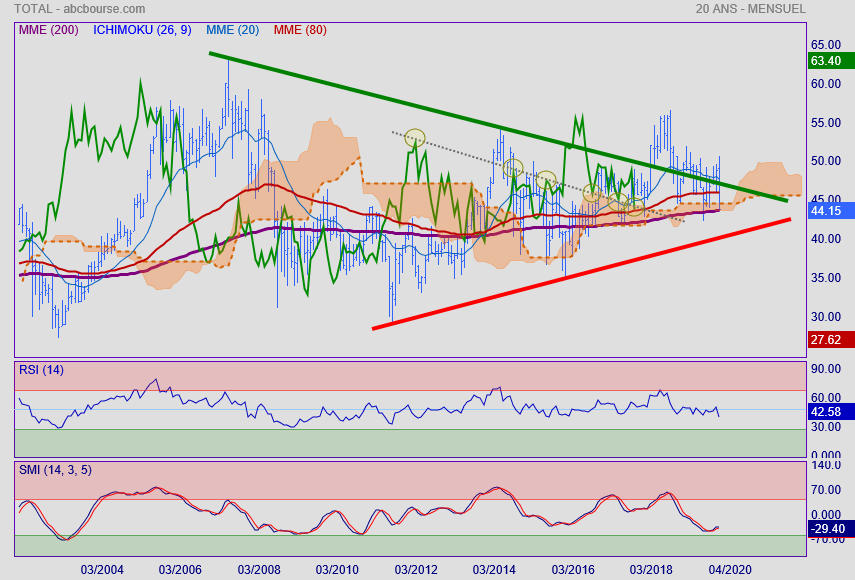The width and height of the screenshot is (855, 580).
Task: Click the 03/2008 date axis label
Action: pyautogui.click(x=259, y=570)
